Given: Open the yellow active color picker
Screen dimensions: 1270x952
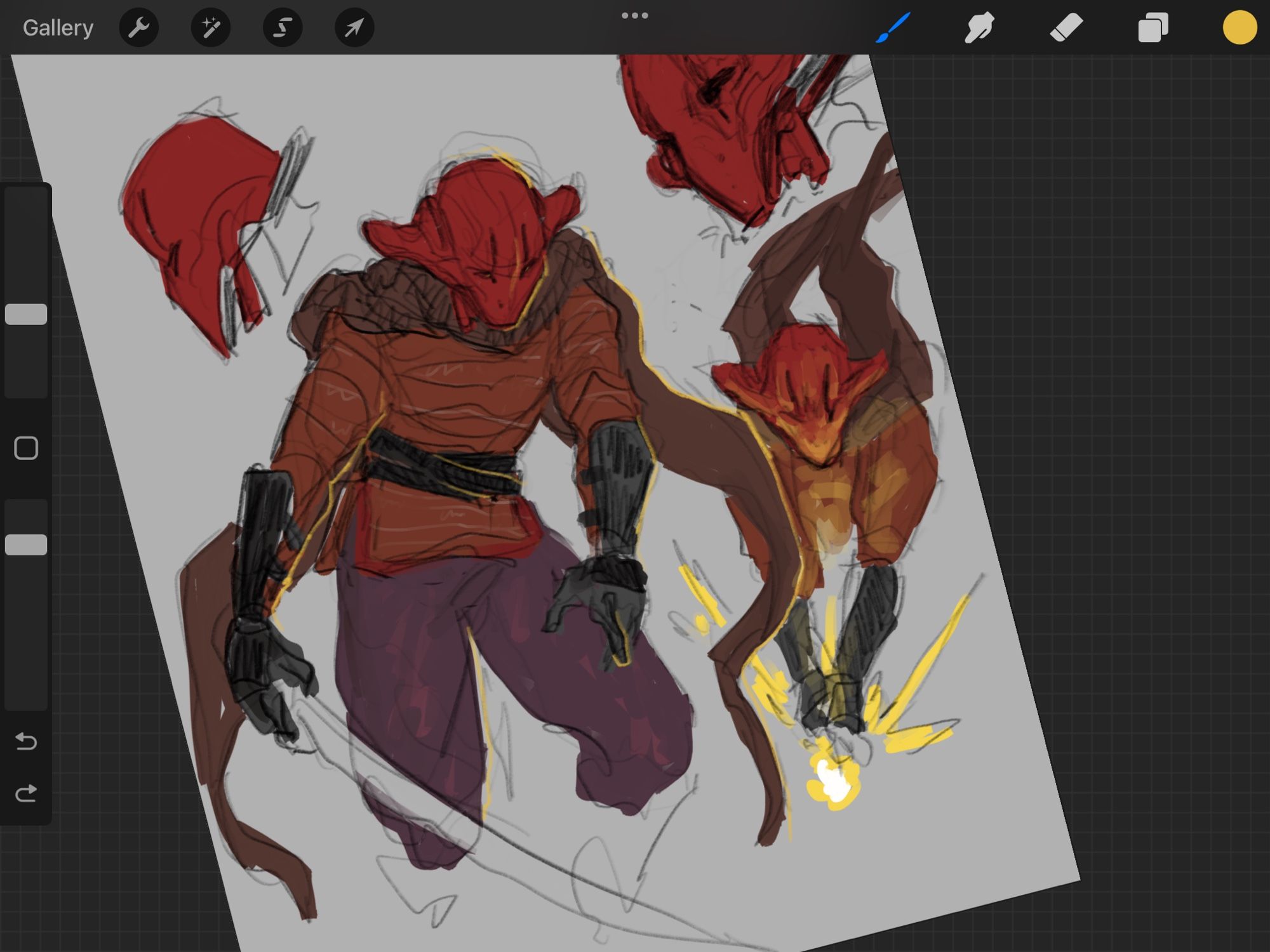Looking at the screenshot, I should pos(1240,28).
